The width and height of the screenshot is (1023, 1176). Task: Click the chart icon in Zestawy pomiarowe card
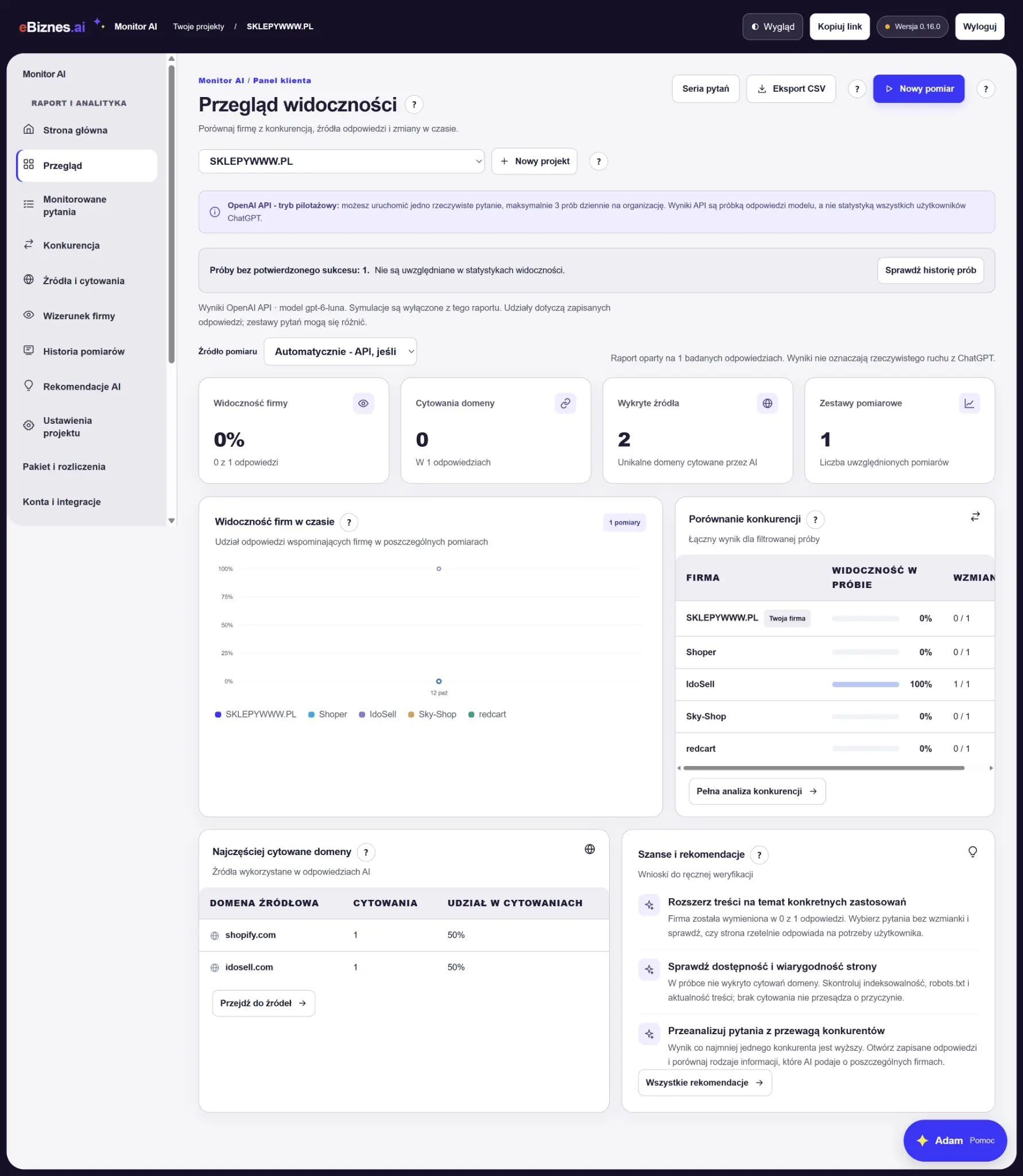[x=970, y=403]
